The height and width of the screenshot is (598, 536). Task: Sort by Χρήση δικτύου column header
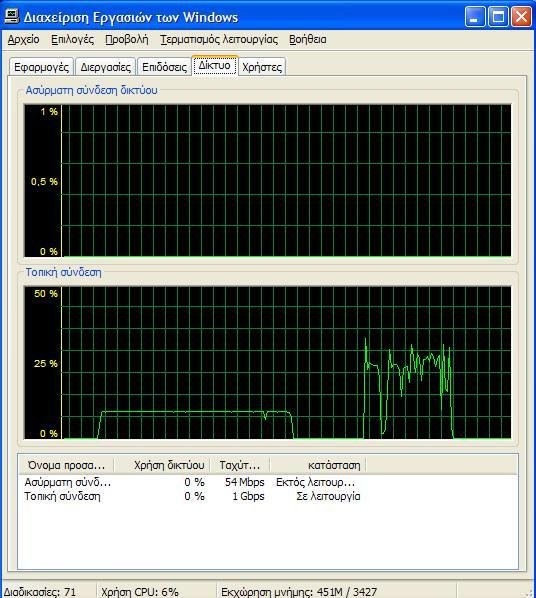tap(163, 465)
